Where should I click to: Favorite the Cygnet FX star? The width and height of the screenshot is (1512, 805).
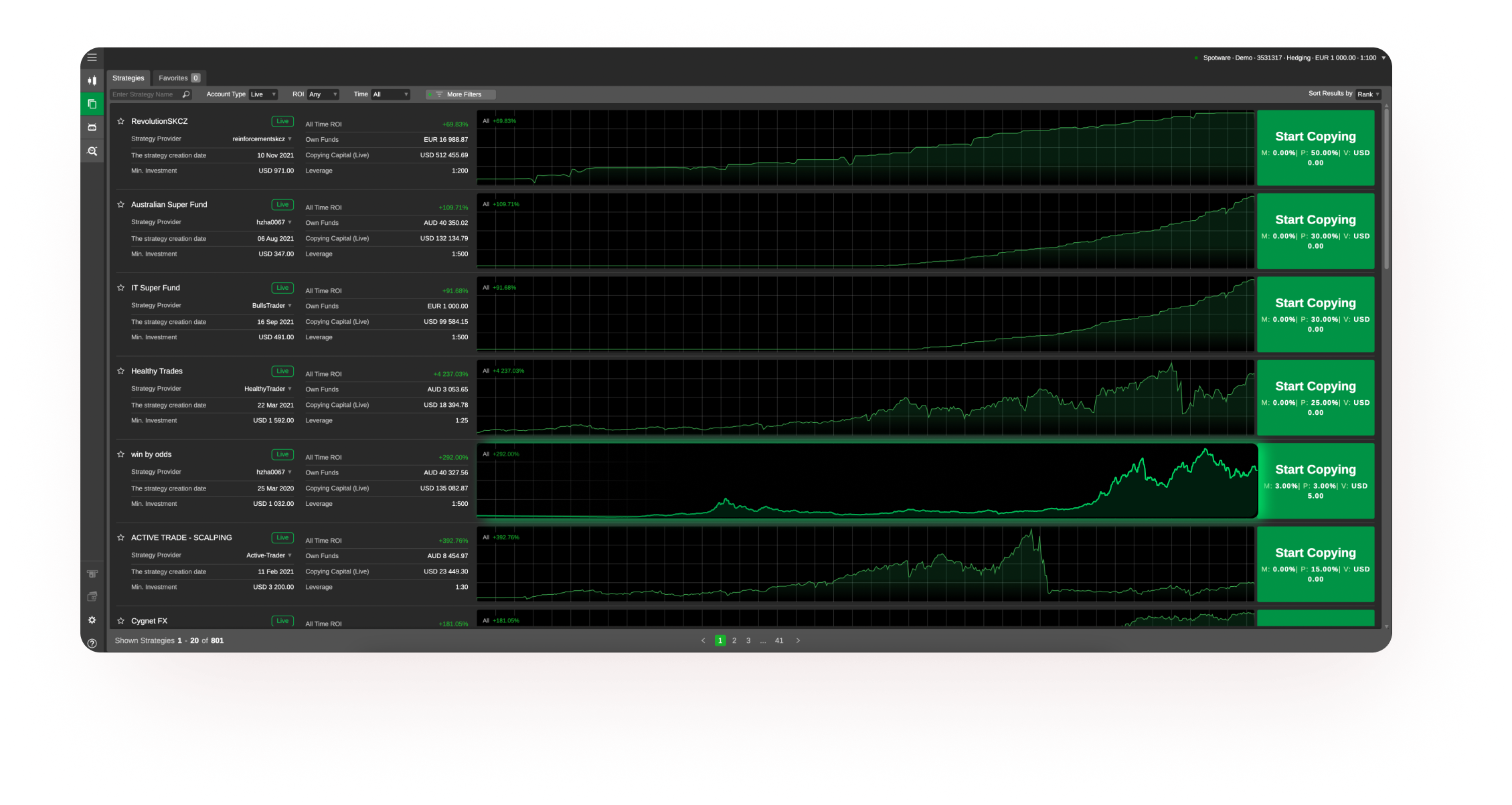tap(121, 621)
